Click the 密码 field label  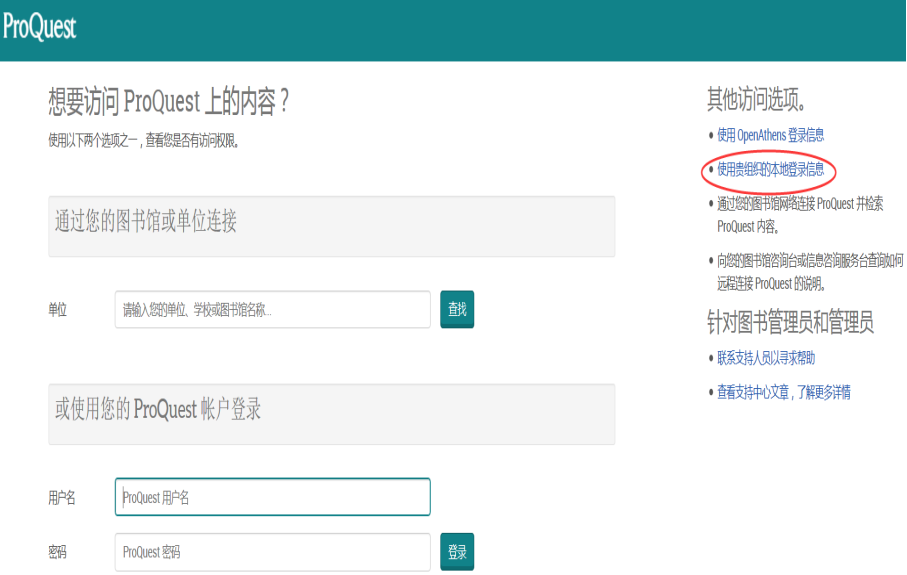(x=57, y=552)
